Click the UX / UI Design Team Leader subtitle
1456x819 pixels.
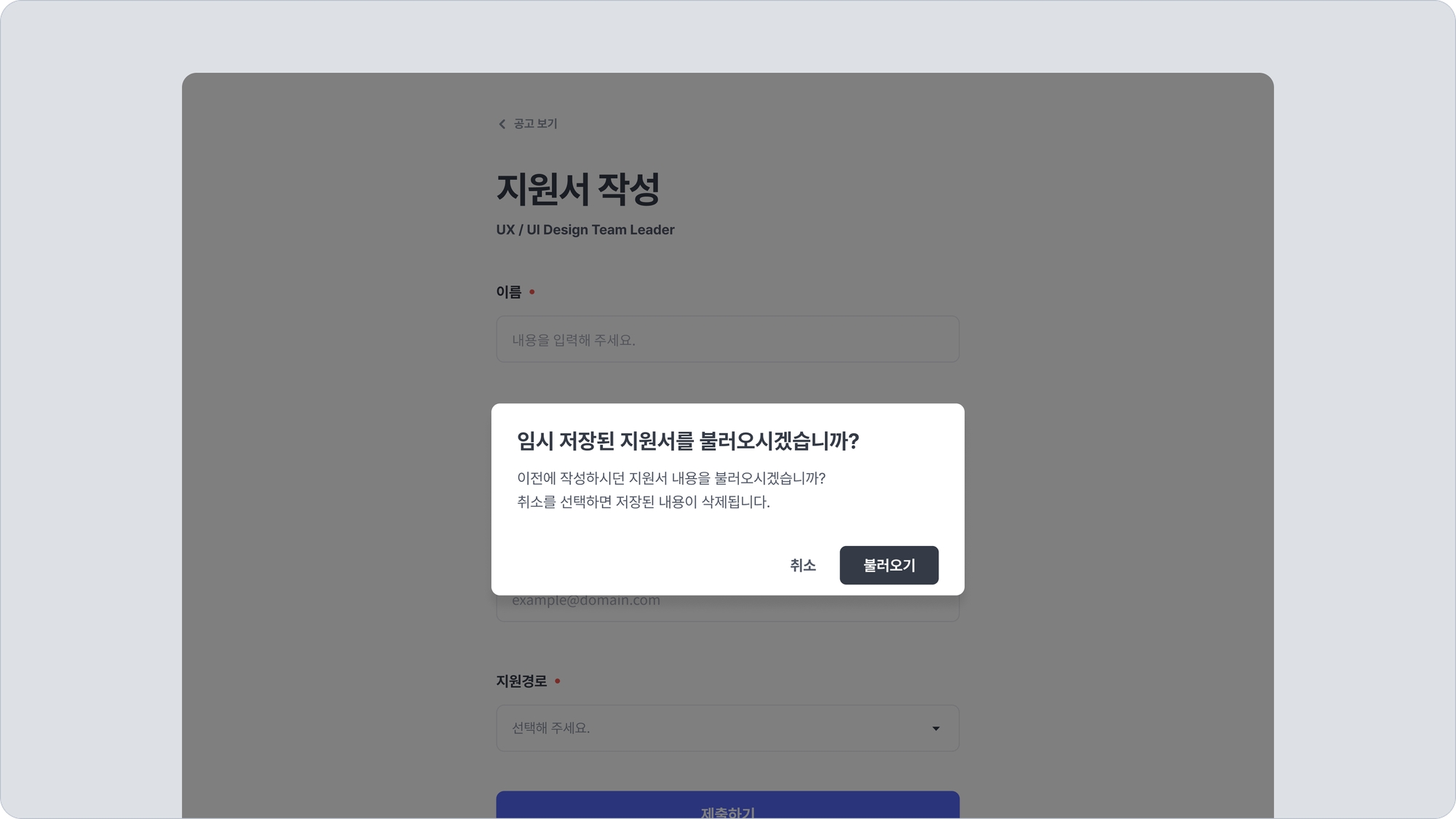pyautogui.click(x=585, y=230)
